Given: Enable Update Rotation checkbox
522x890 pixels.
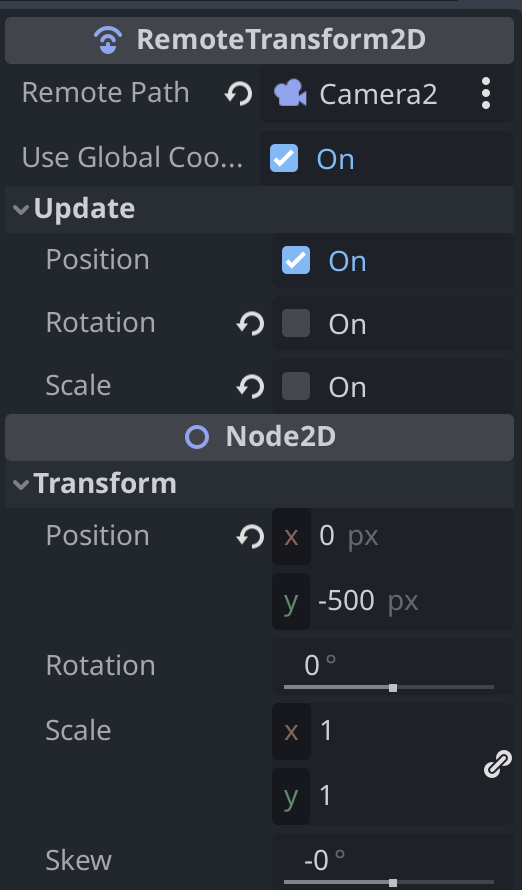Looking at the screenshot, I should click(296, 324).
